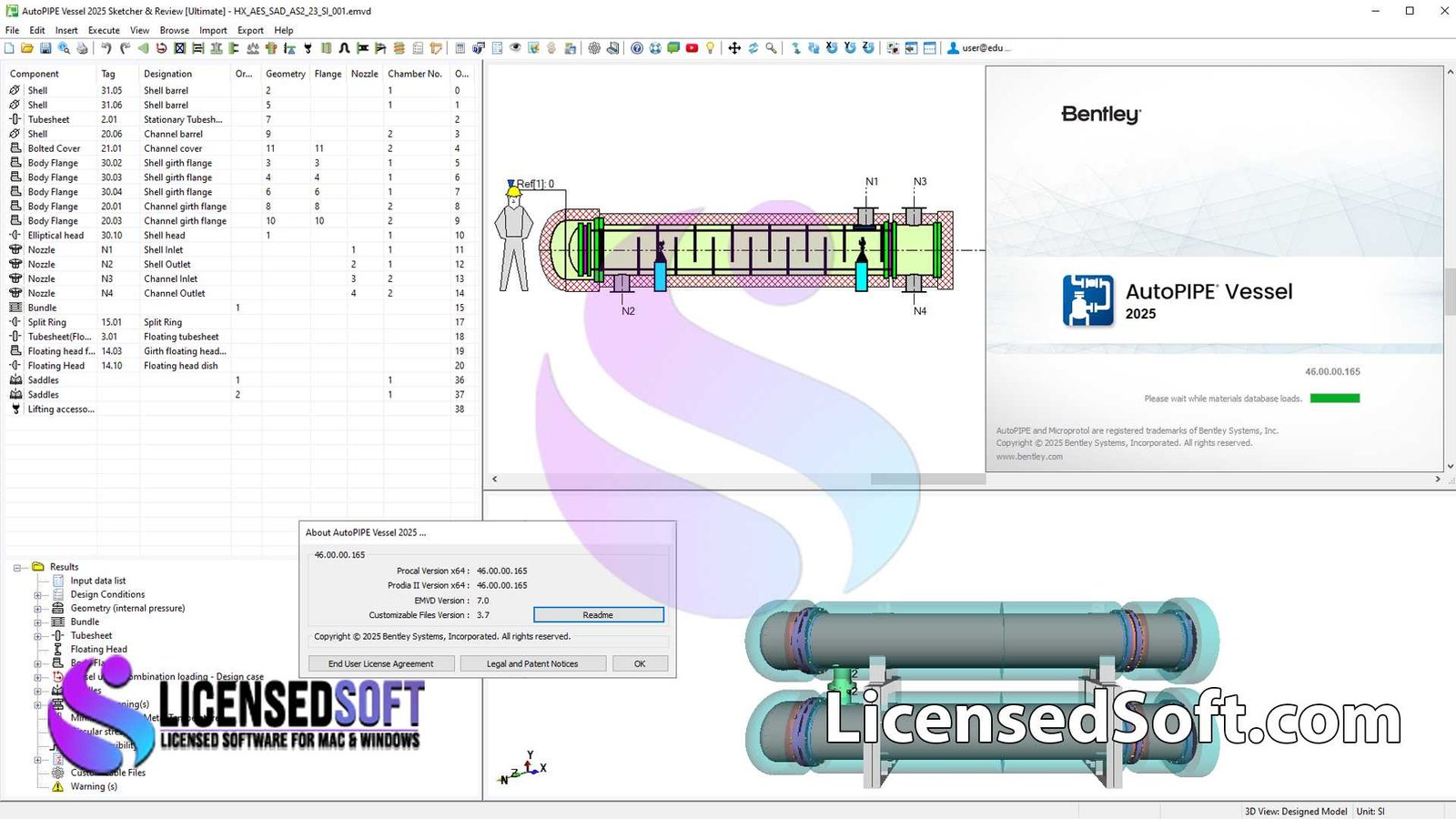Click the Unit: SI status bar entry

coord(1370,812)
